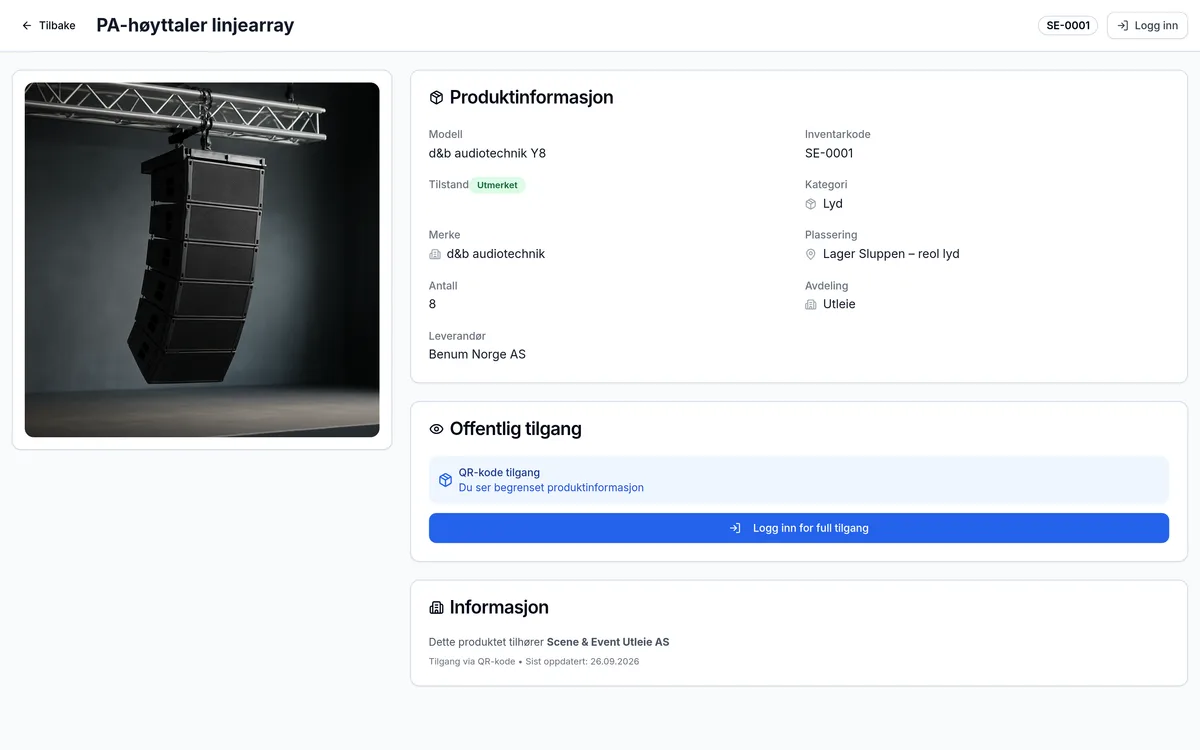Click the Inventarkode field label

[838, 134]
